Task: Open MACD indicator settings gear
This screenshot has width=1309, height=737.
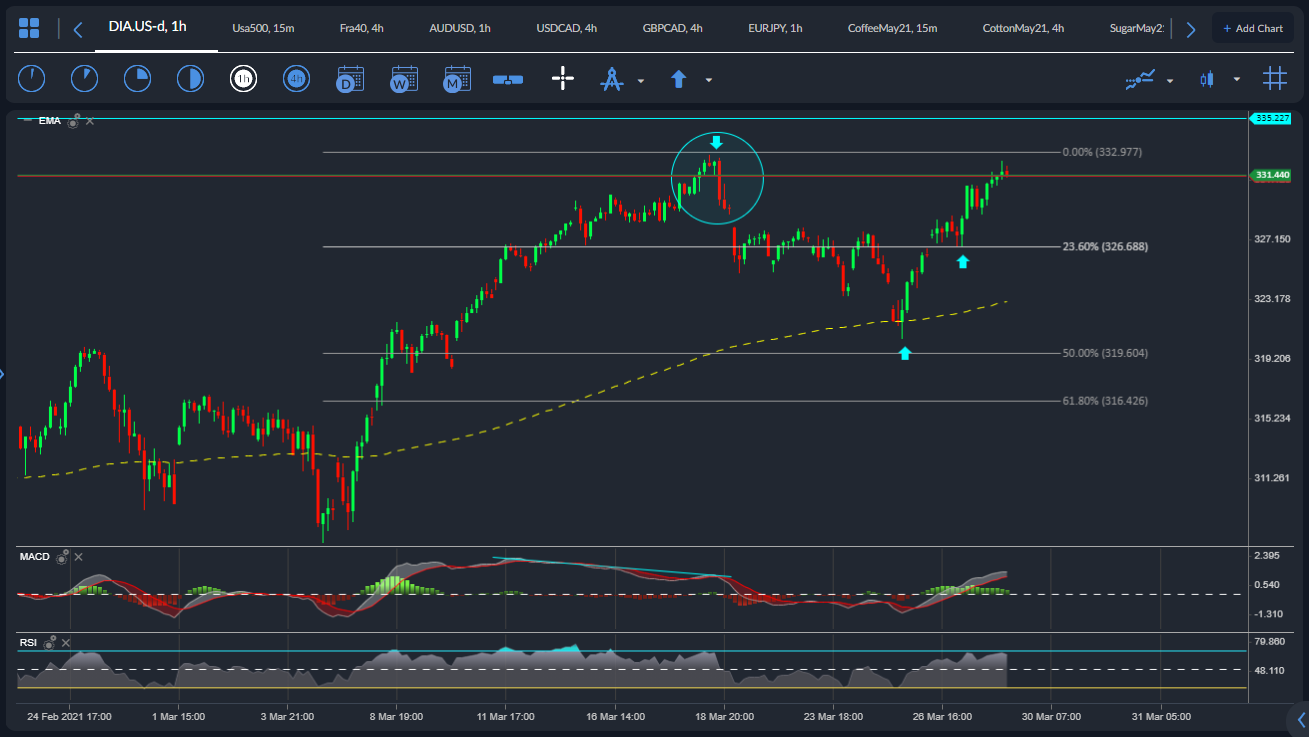Action: coord(62,556)
